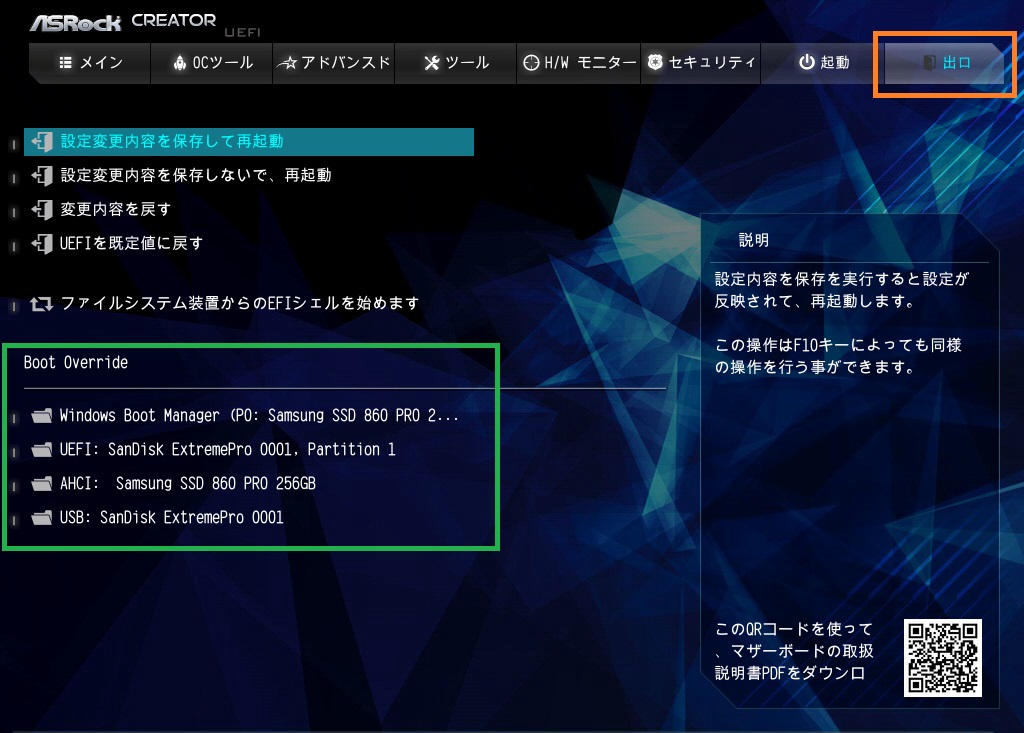Image resolution: width=1024 pixels, height=733 pixels.
Task: Click drive icon beside UEFI: SanDisk ExtremePro
Action: click(x=42, y=450)
